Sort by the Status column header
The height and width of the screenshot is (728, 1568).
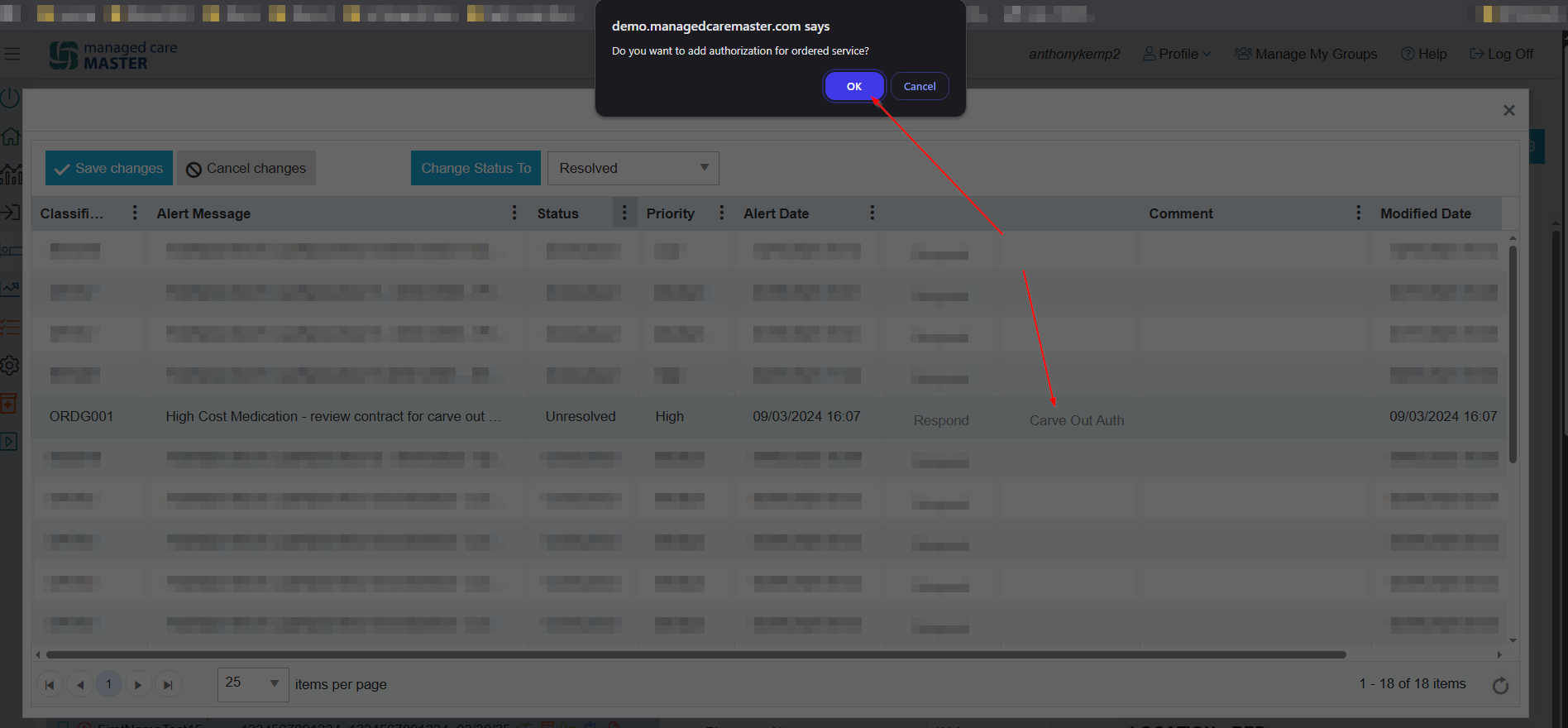coord(558,213)
